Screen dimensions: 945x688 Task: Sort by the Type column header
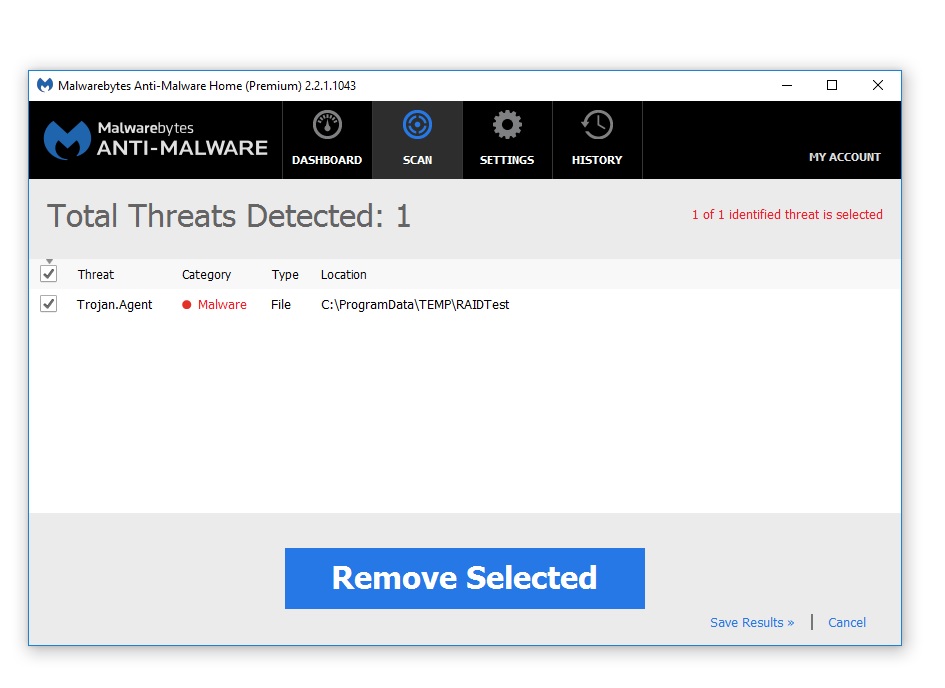[x=285, y=275]
